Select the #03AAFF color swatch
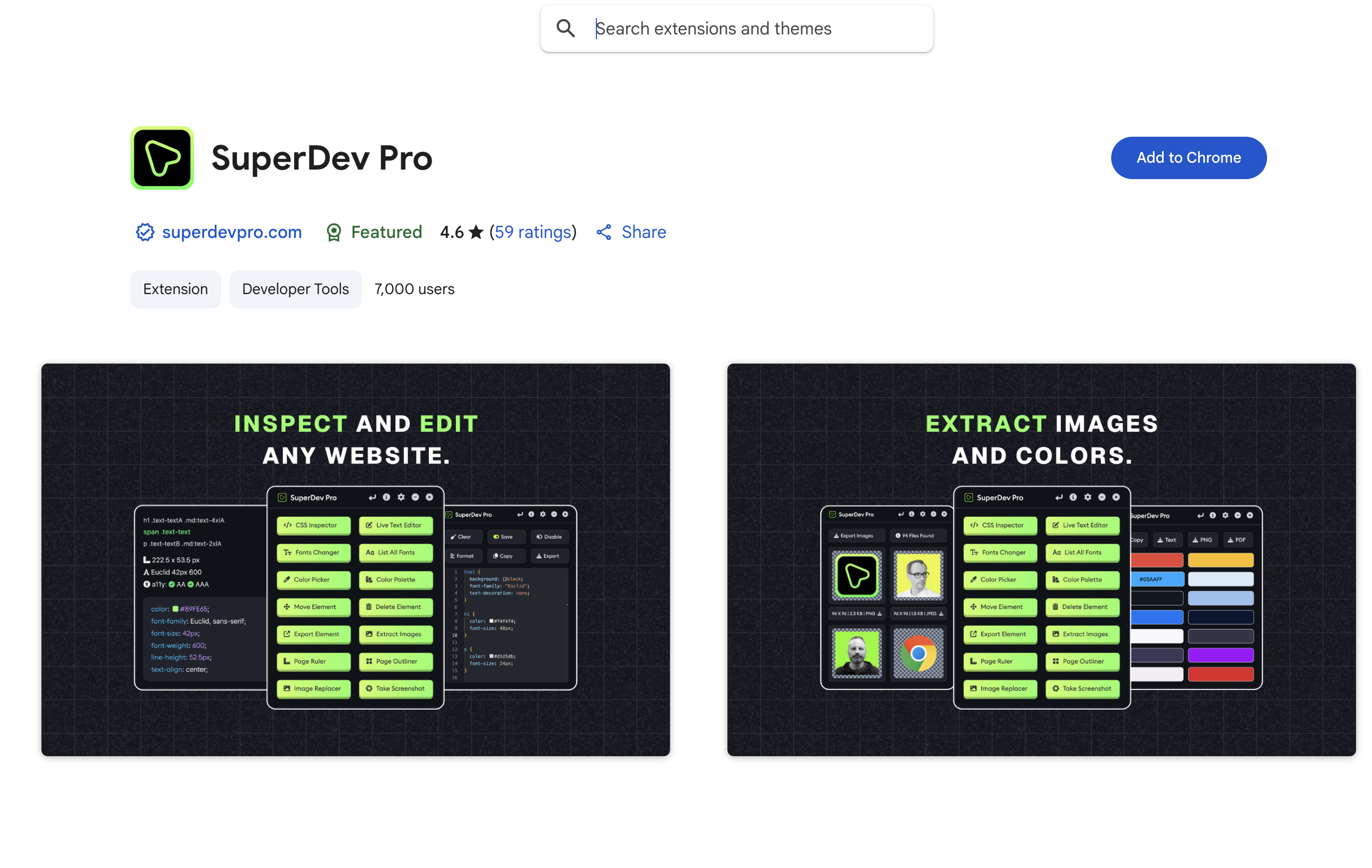 coord(1157,579)
